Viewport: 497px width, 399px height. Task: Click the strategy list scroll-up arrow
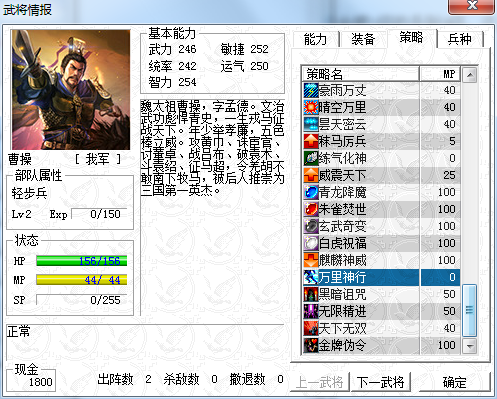point(470,75)
